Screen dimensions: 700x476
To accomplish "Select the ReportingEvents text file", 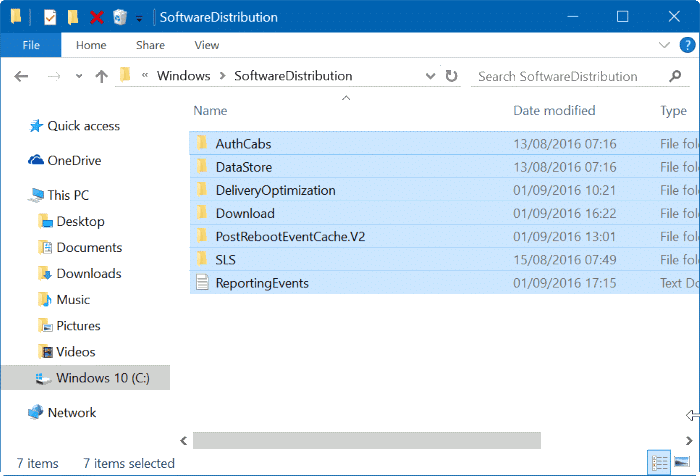I will (x=444, y=283).
